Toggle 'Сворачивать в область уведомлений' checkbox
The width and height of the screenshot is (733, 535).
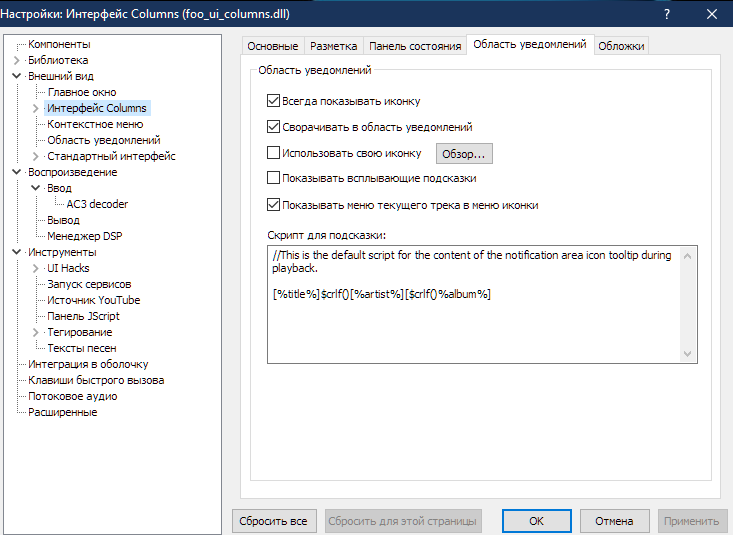pos(274,127)
